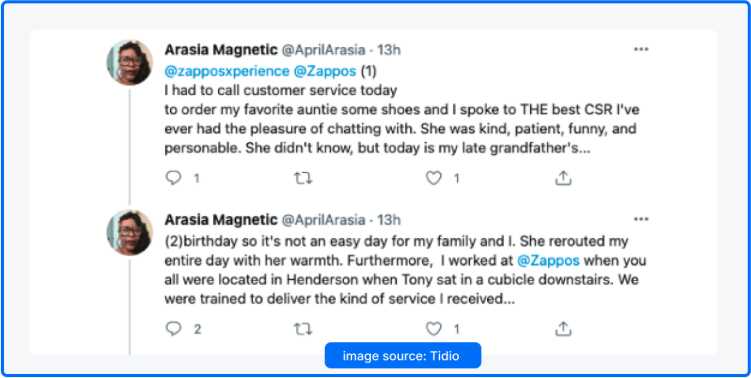Screen dimensions: 751x378
Task: Open profile avatar on second tweet
Action: click(x=129, y=232)
